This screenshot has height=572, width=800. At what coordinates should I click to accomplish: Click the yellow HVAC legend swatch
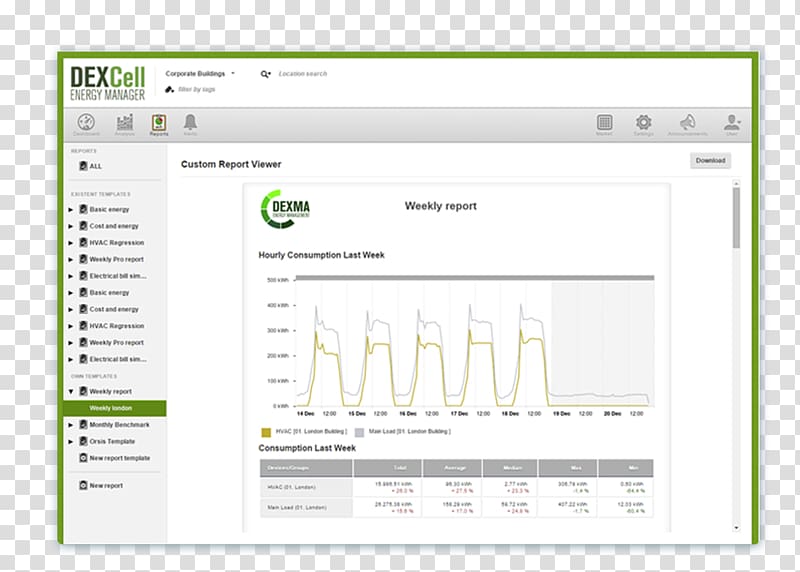265,431
